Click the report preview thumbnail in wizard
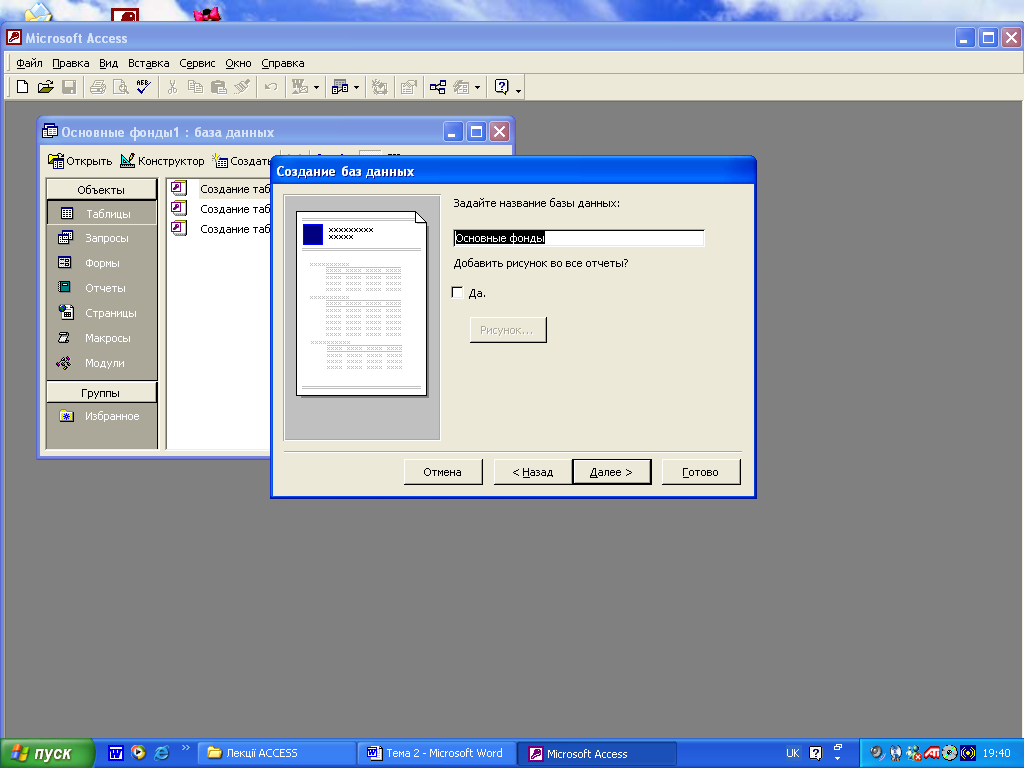Image resolution: width=1024 pixels, height=768 pixels. [x=362, y=304]
